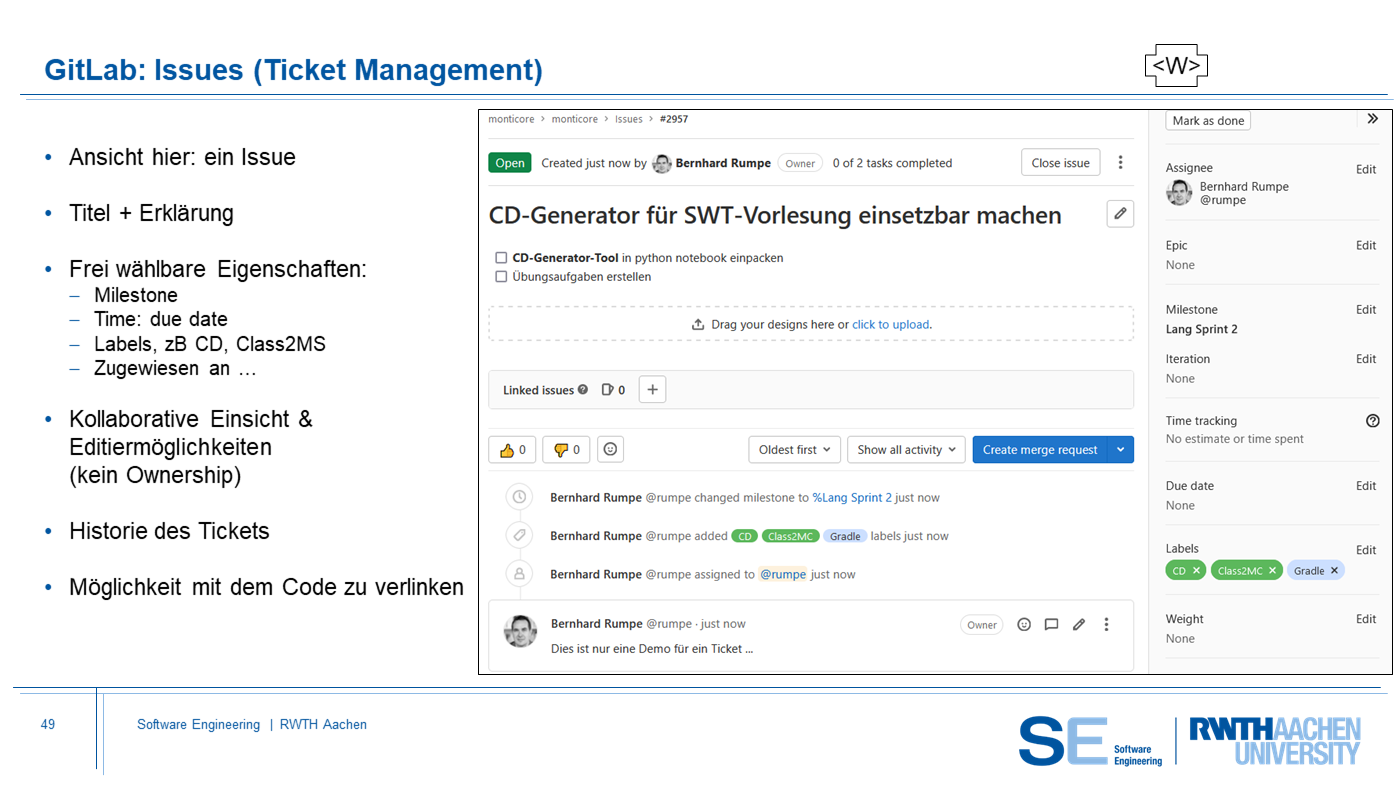The width and height of the screenshot is (1400, 788).
Task: Add an emoji reaction below the linked issues
Action: tap(611, 450)
